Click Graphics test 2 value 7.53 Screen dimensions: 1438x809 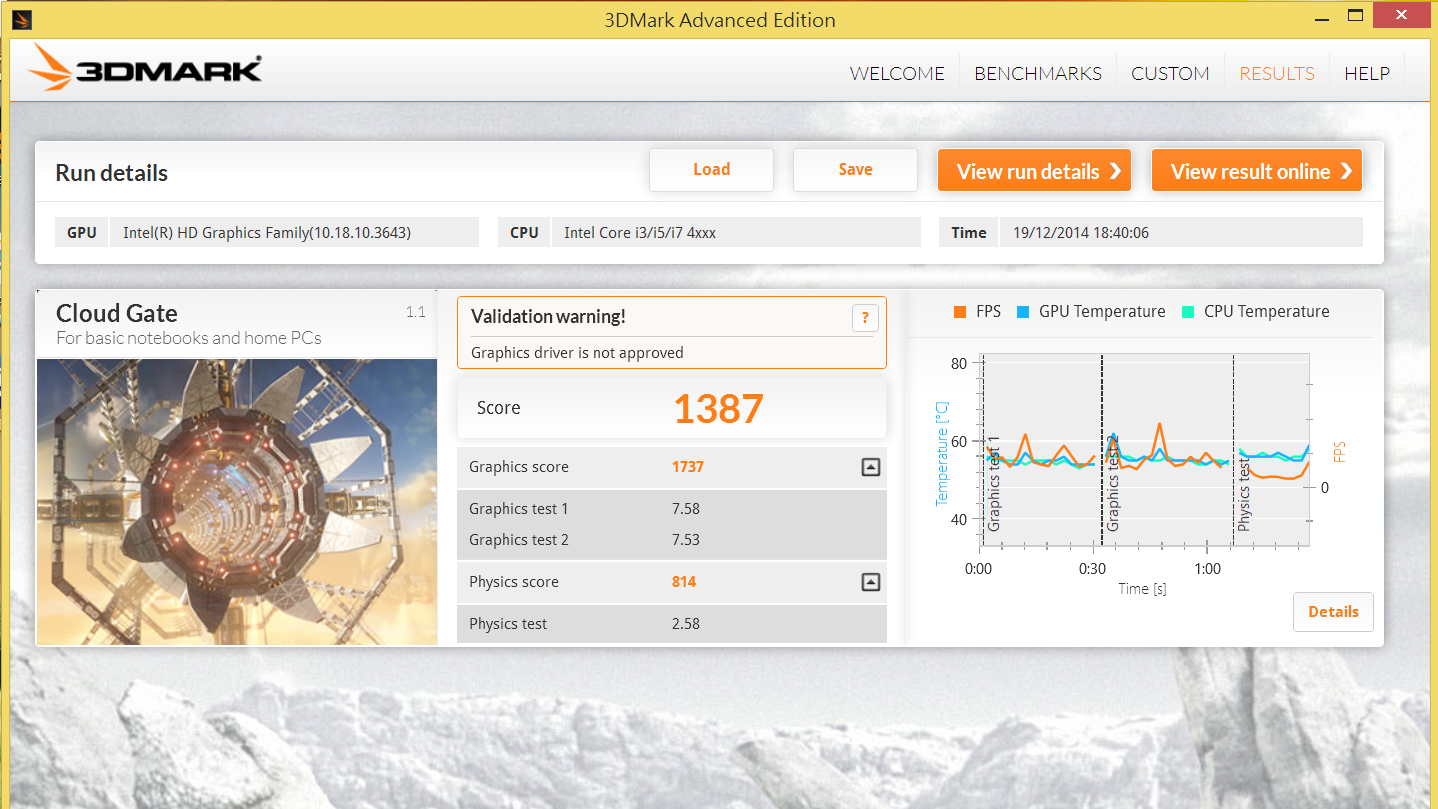[686, 540]
